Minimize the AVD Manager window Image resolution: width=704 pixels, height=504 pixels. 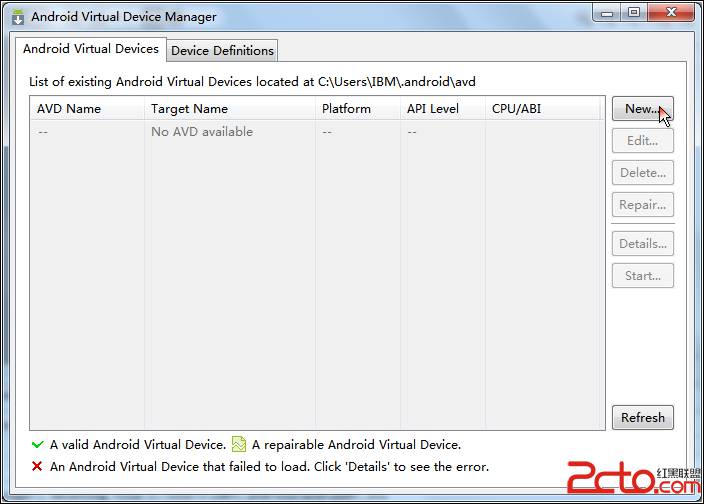click(607, 13)
